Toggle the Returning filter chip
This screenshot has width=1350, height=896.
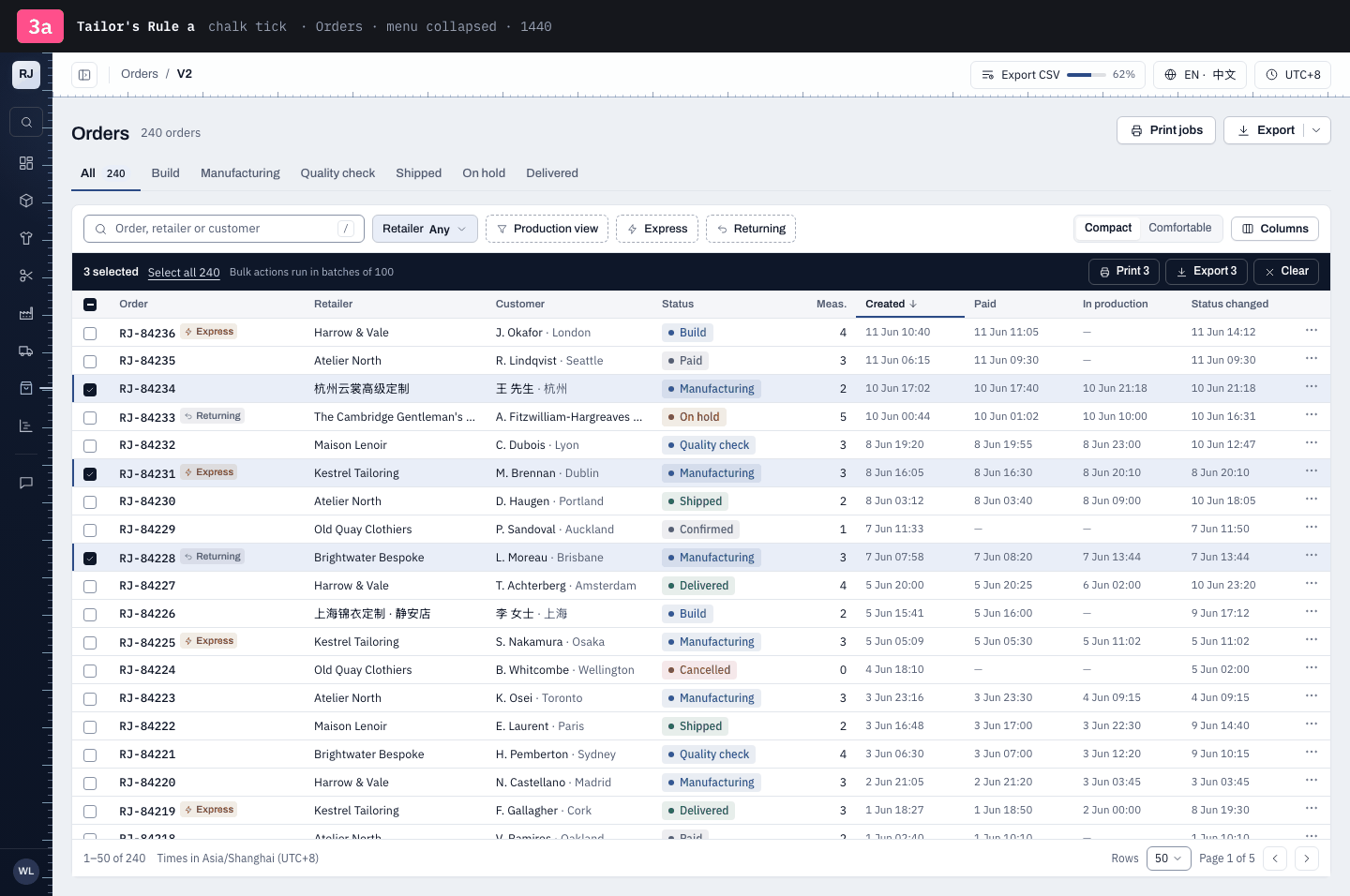751,229
